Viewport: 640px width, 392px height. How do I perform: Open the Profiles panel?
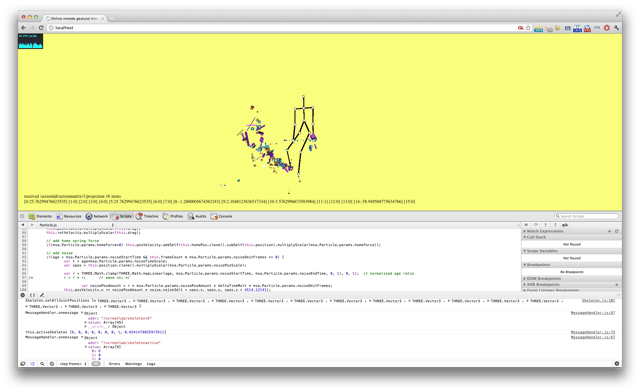coord(173,216)
